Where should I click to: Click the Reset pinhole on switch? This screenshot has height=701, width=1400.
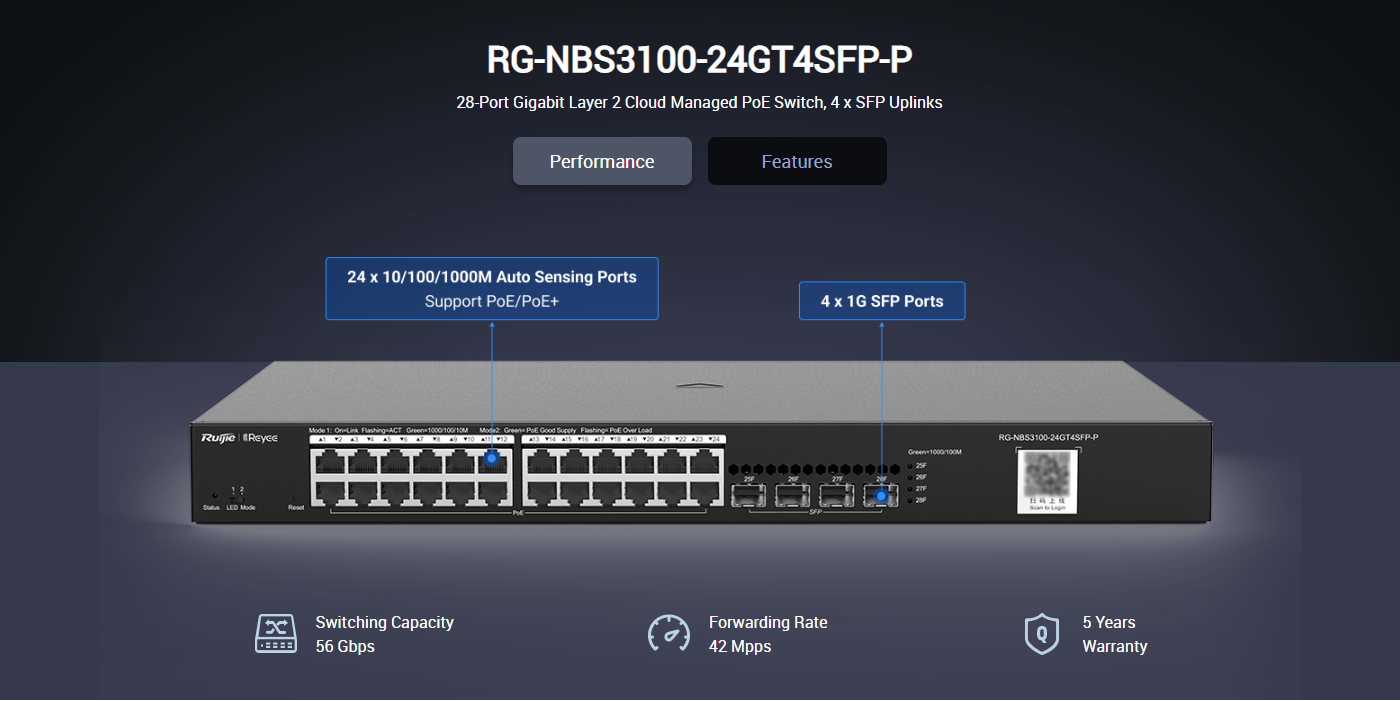click(294, 496)
